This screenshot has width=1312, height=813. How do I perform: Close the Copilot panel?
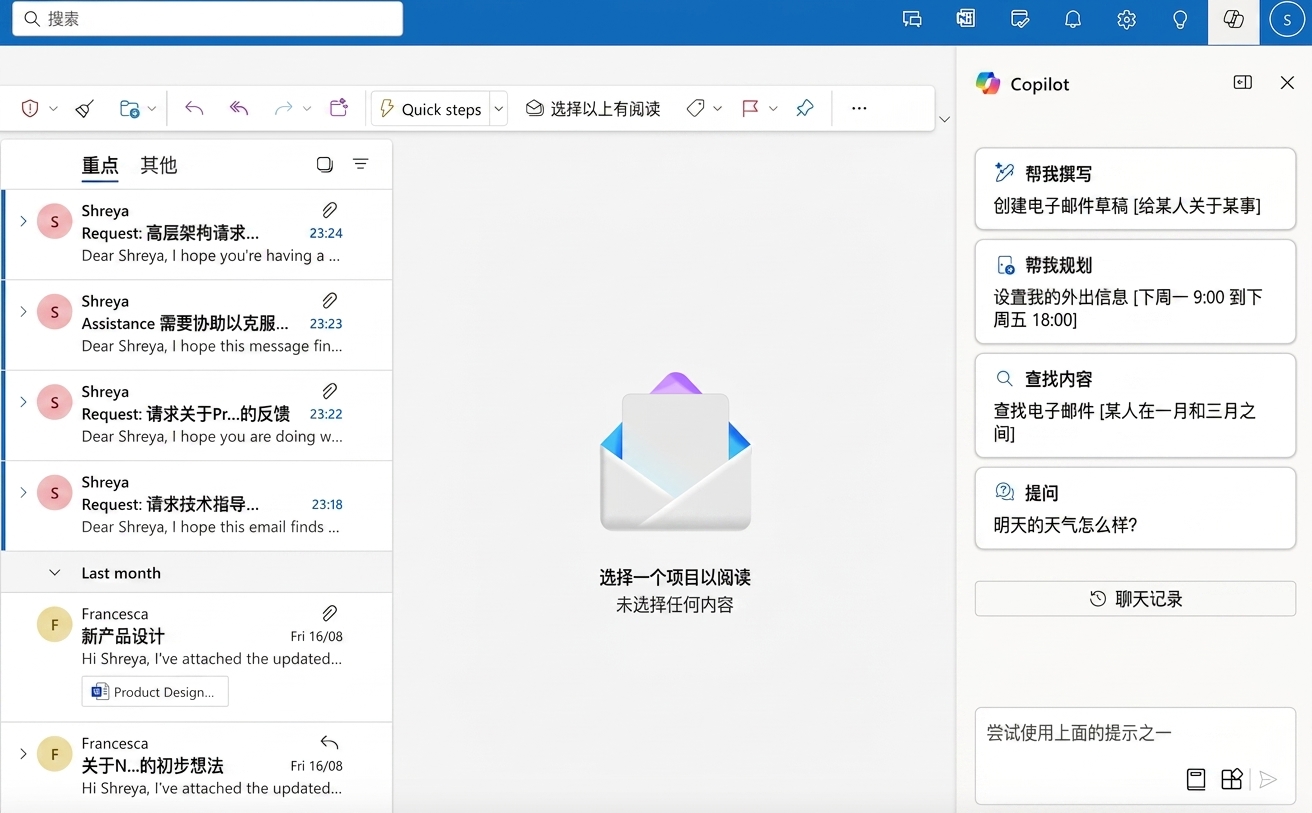[x=1287, y=83]
